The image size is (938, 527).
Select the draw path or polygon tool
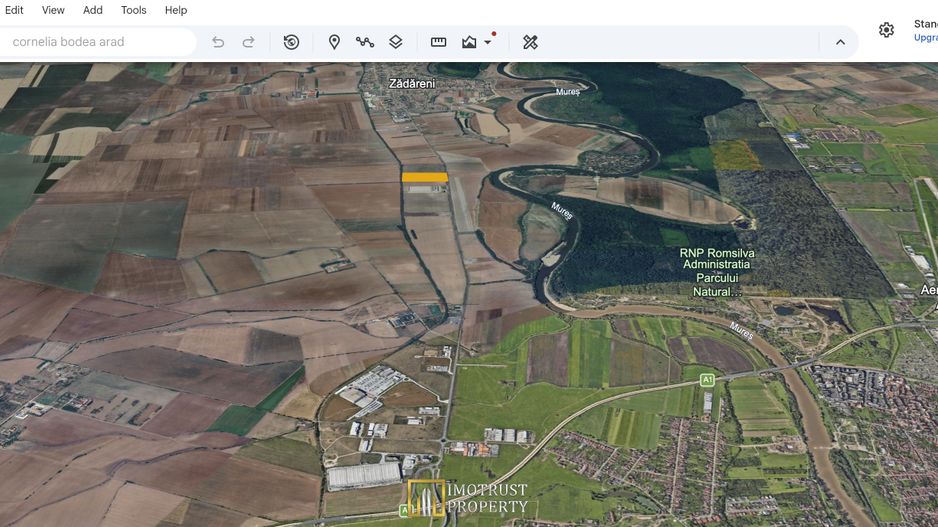365,42
